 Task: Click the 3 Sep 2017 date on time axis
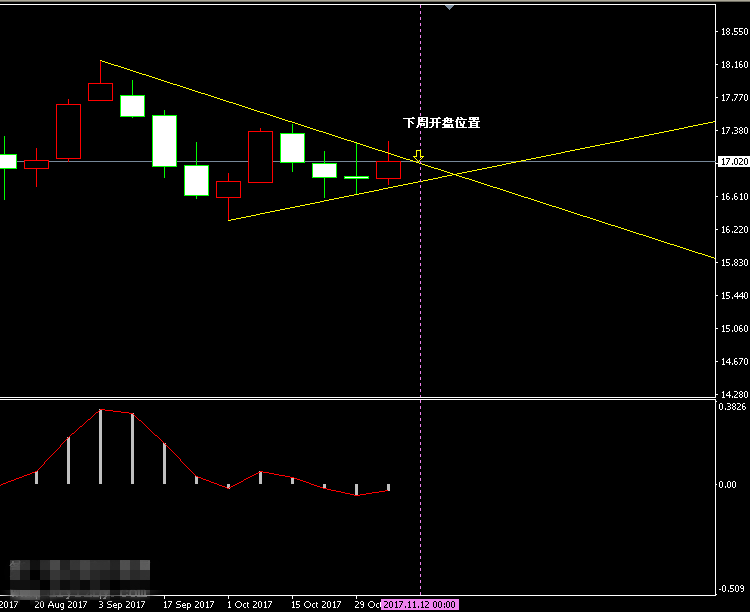[123, 604]
